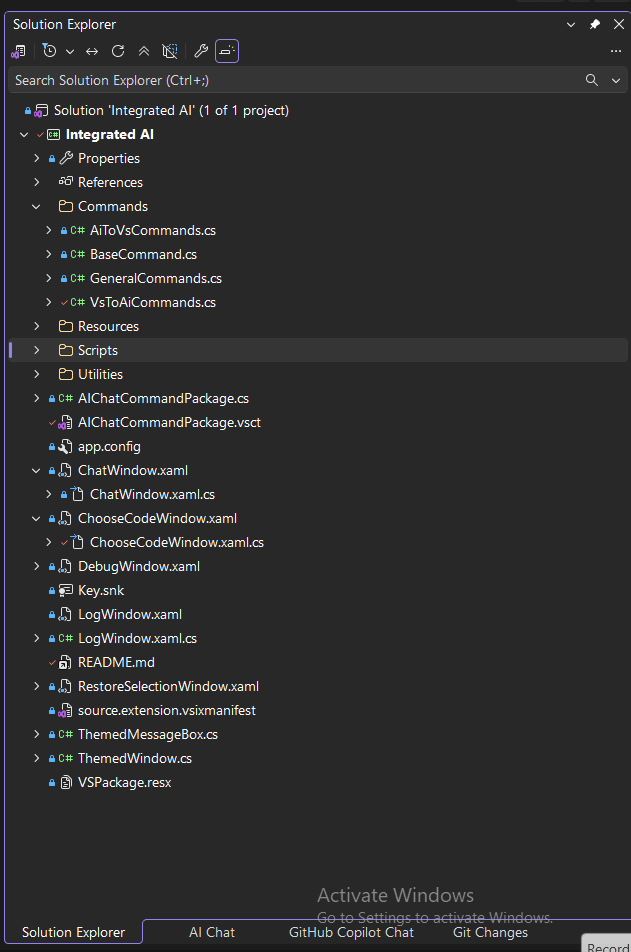Click the source.extension.vsixmanifest file icon

click(x=65, y=711)
